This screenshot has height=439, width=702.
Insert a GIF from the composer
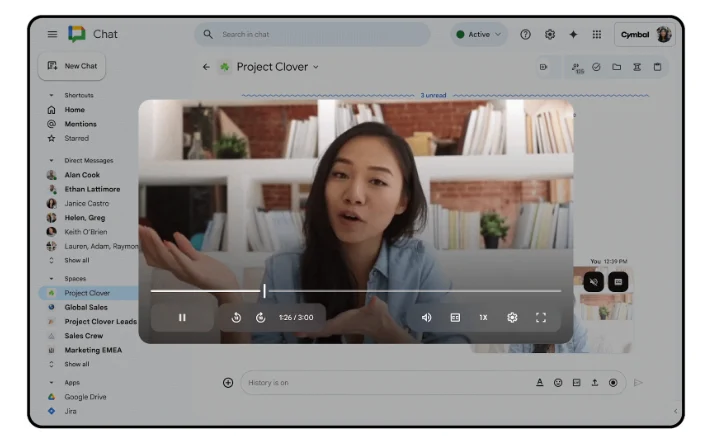point(577,383)
